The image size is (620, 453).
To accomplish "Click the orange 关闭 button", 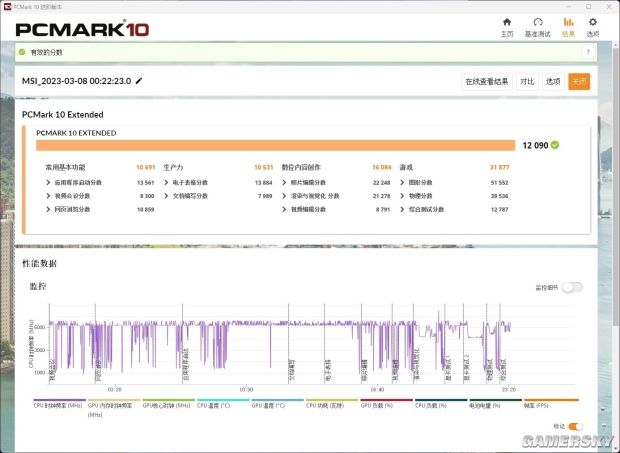I will (579, 81).
